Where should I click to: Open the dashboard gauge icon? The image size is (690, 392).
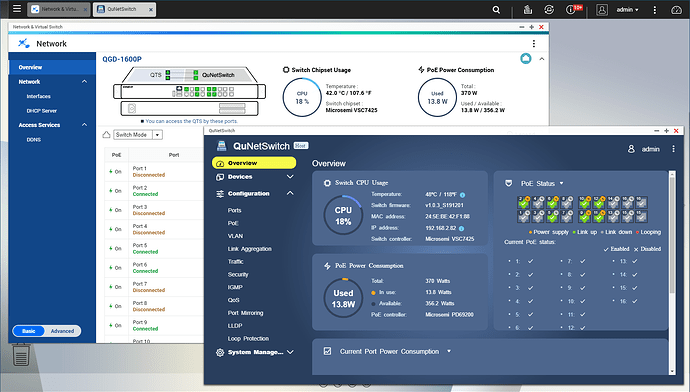(676, 10)
